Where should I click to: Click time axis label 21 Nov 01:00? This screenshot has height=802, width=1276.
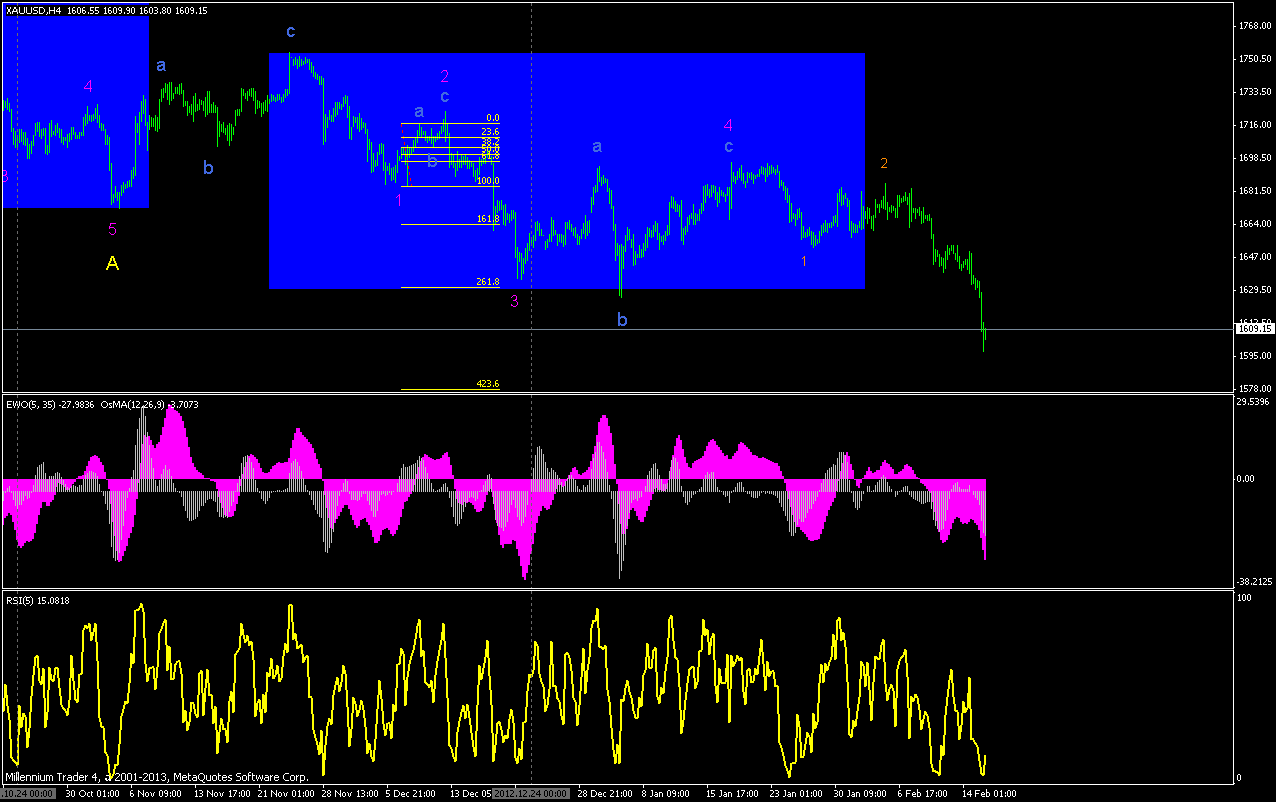285,794
